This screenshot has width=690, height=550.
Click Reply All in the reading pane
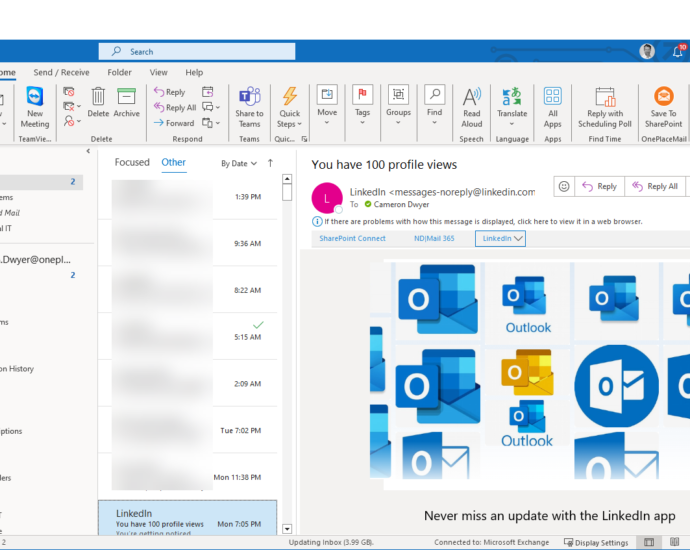654,186
